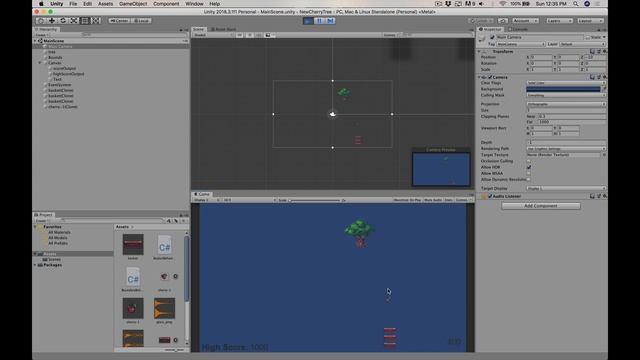The image size is (640, 360).
Task: Toggle the Static checkbox
Action: tap(588, 37)
